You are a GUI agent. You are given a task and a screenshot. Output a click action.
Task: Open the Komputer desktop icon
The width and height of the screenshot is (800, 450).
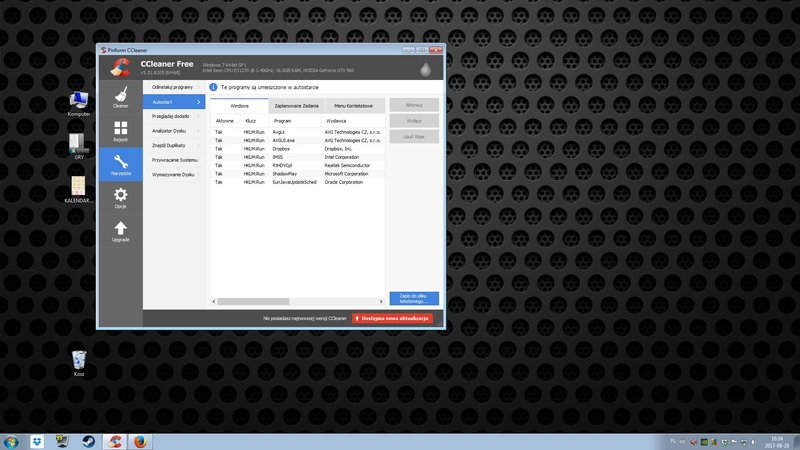79,104
